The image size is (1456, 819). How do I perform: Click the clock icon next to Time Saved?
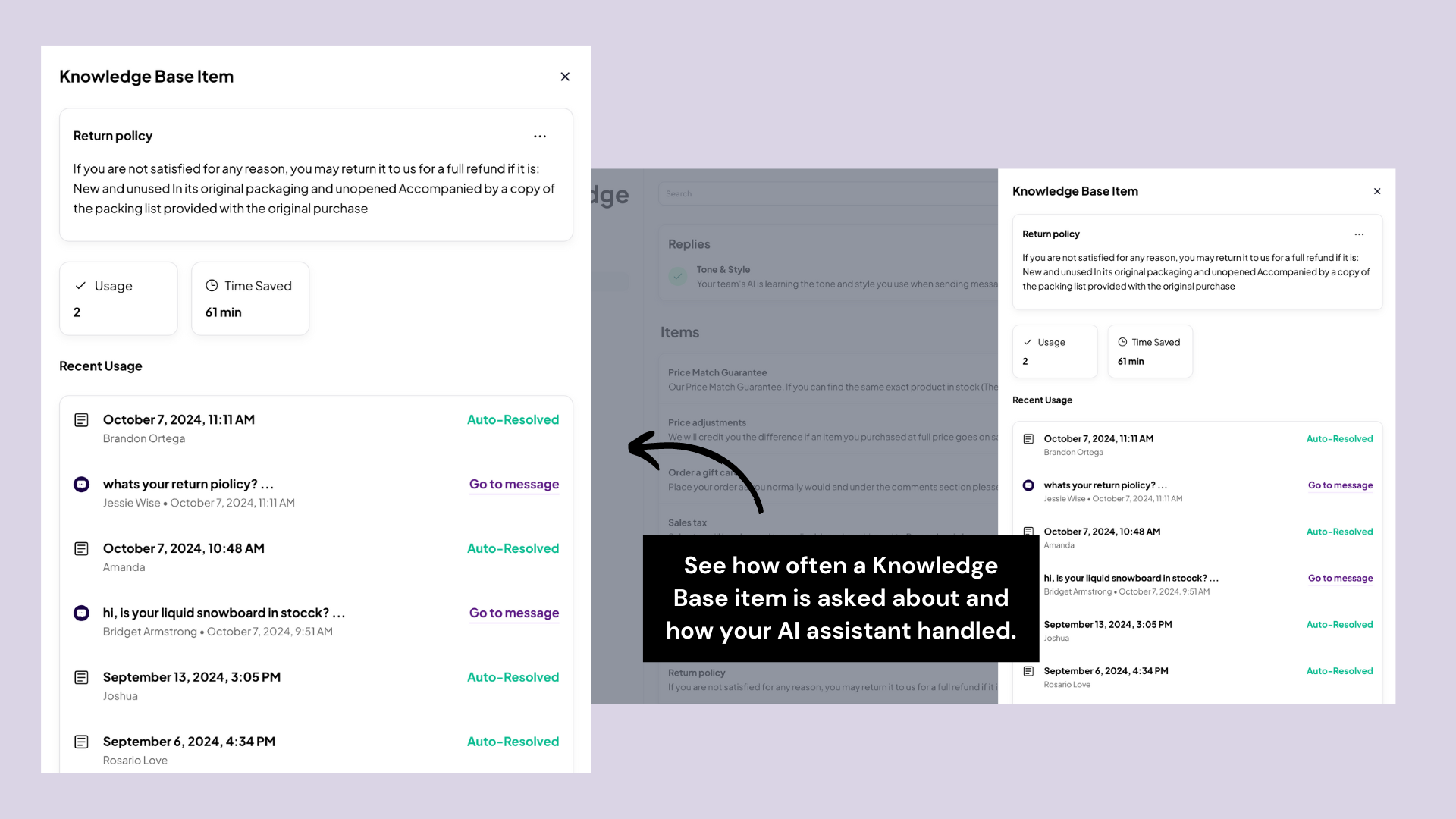coord(211,285)
